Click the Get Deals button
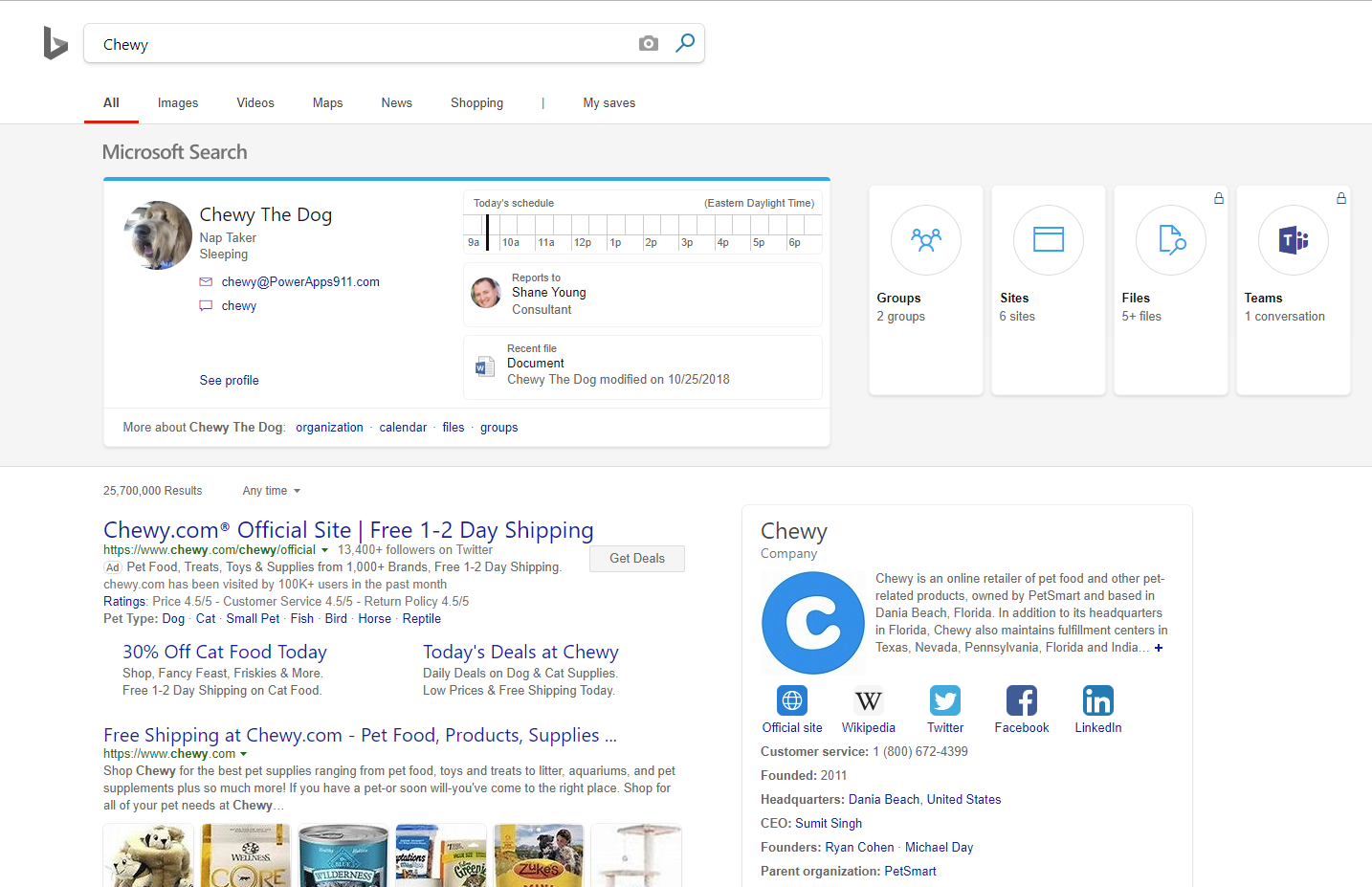 coord(637,559)
